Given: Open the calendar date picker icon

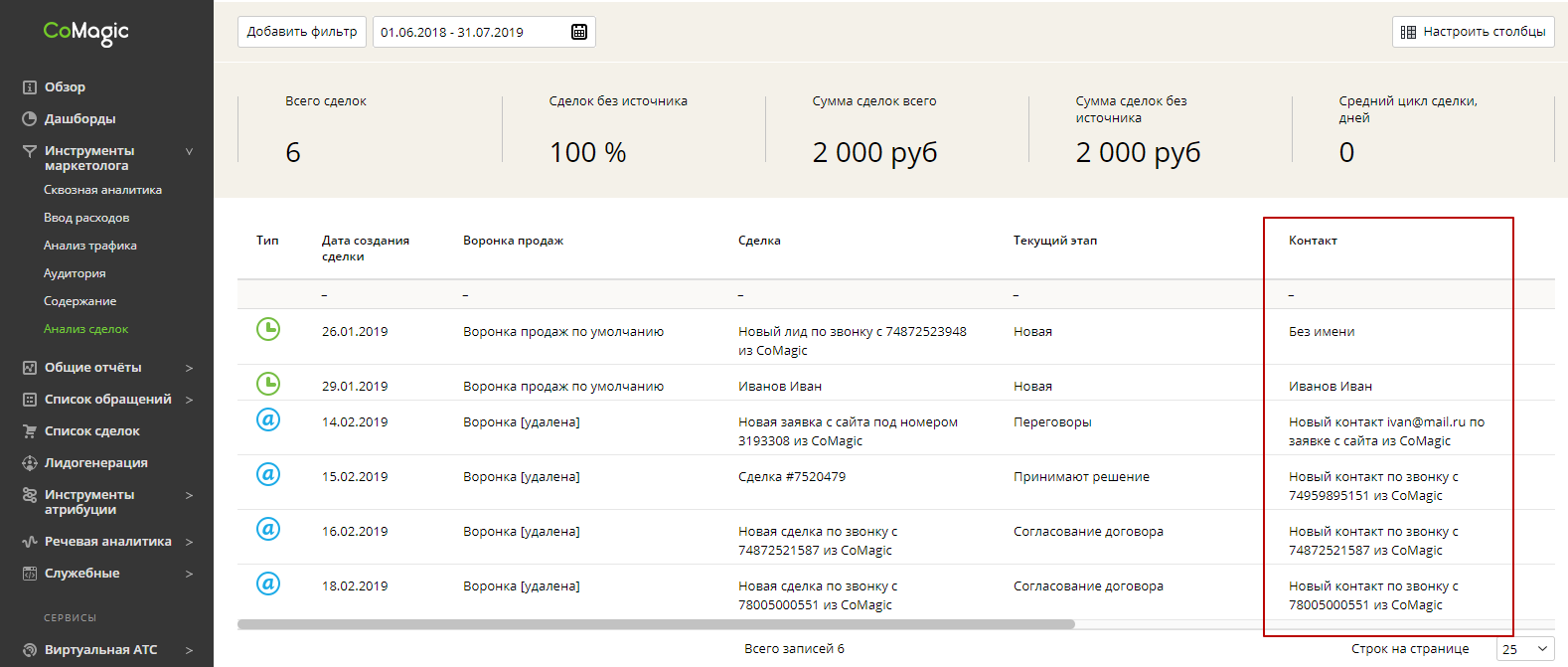Looking at the screenshot, I should [579, 32].
